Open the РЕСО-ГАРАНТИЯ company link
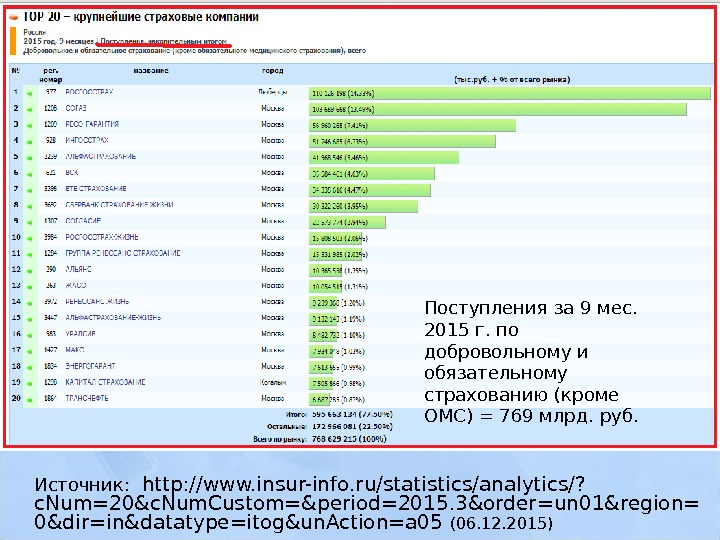 (x=92, y=124)
